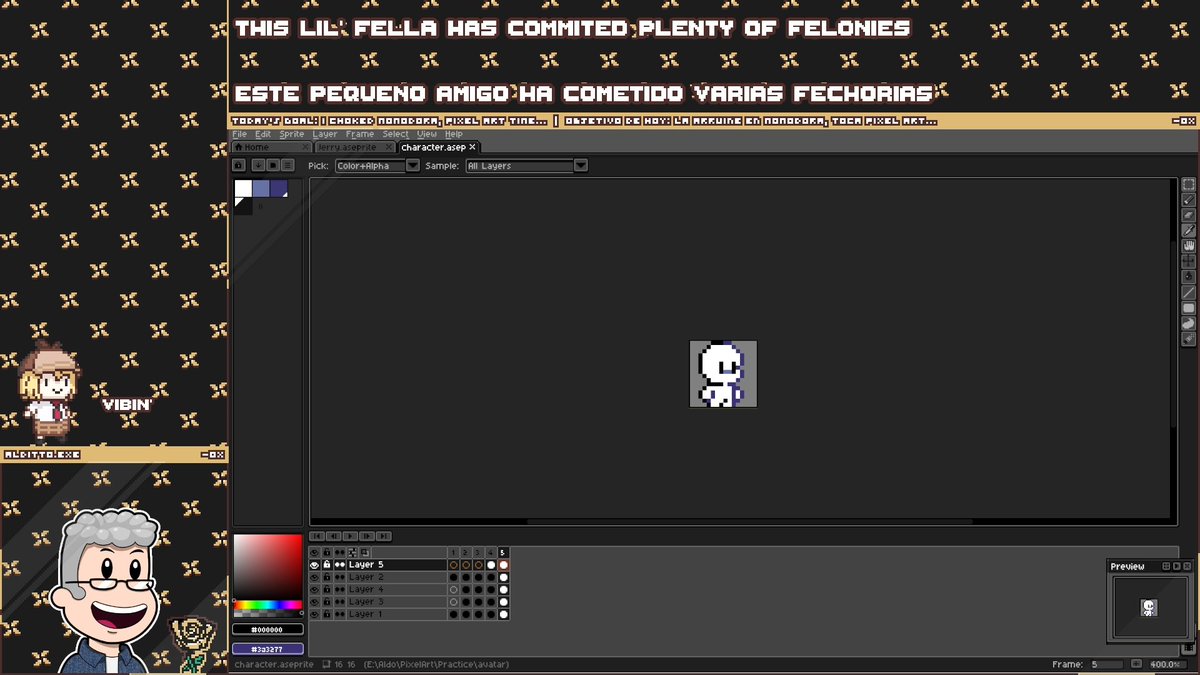Click the foreground color #000000 field
Screen dimensions: 1200x675
point(268,630)
